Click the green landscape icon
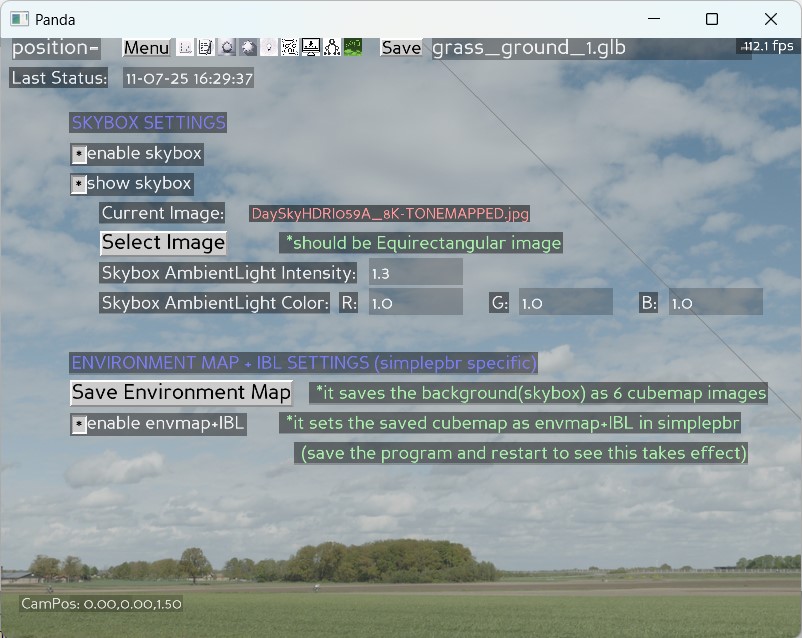This screenshot has width=802, height=638. click(x=353, y=47)
